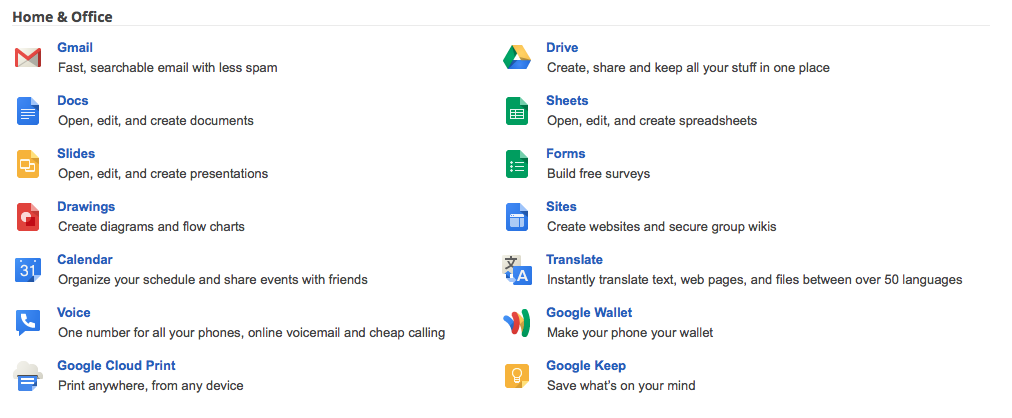Screen dimensions: 1012x418
Task: Select the colorful Google Wallet icon
Action: pos(517,323)
